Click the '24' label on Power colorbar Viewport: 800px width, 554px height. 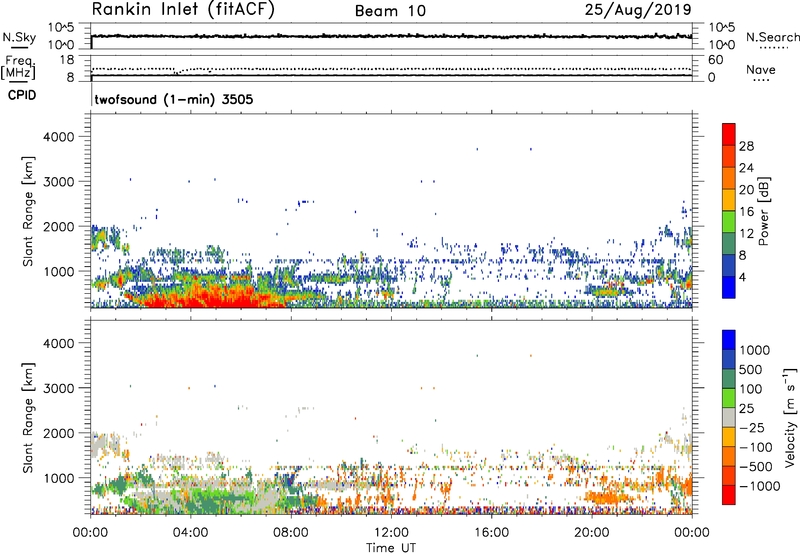click(x=746, y=168)
